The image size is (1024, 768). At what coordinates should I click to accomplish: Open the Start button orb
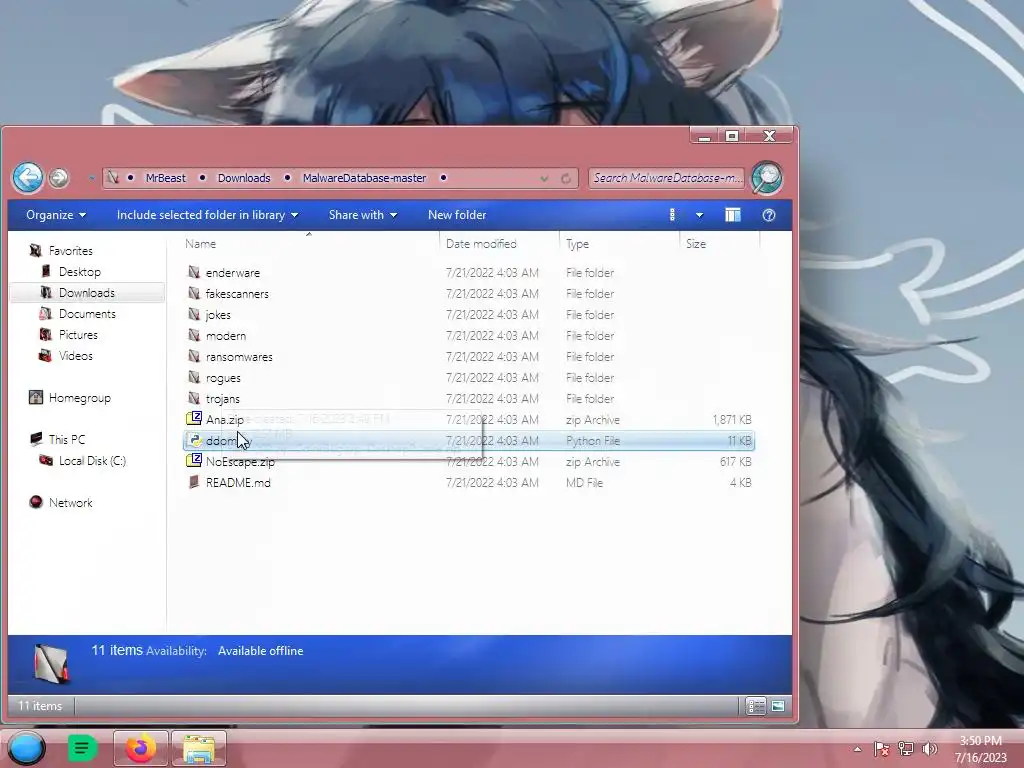[x=26, y=748]
